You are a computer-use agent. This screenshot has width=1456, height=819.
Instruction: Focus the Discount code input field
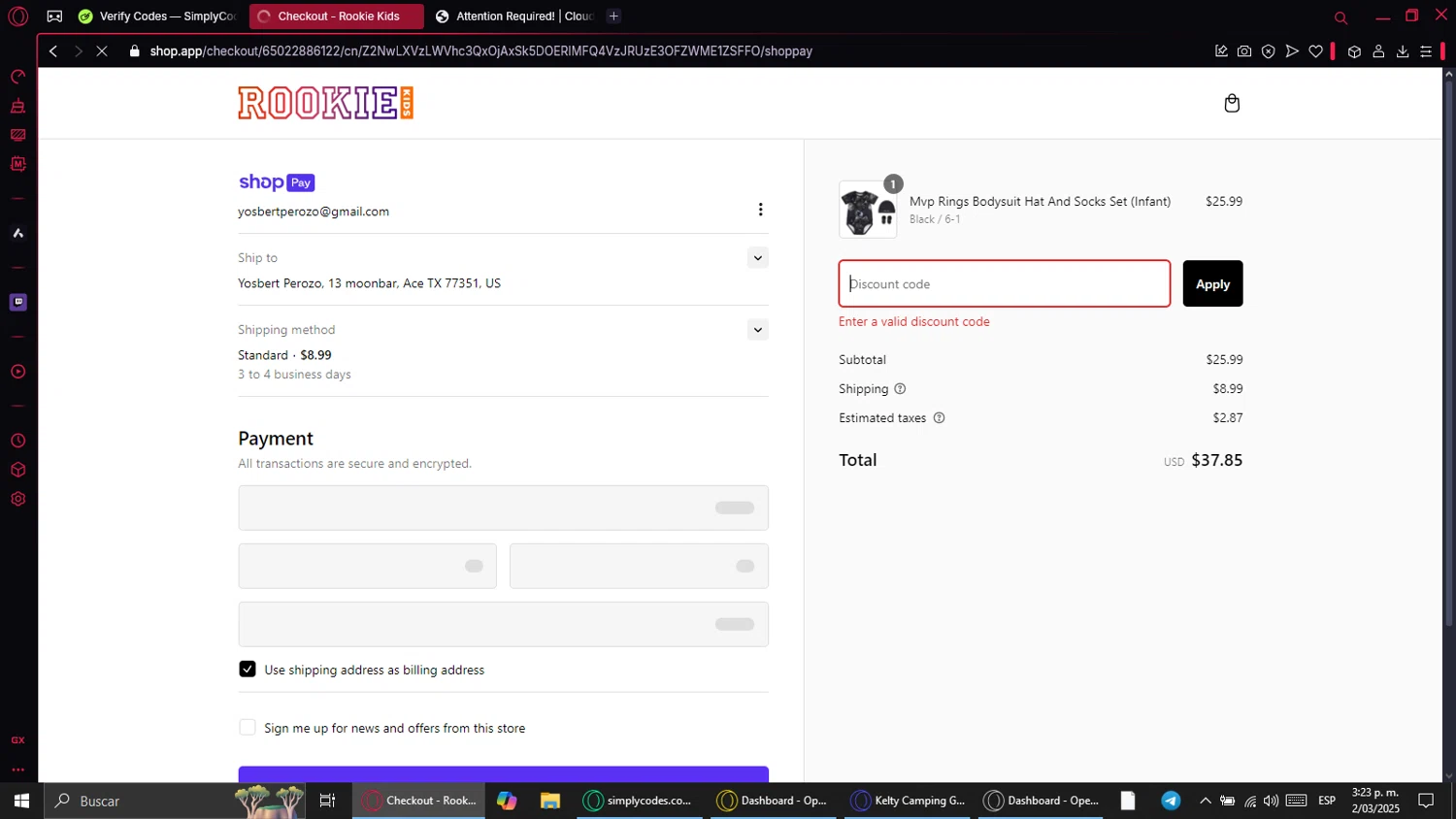click(x=1005, y=283)
